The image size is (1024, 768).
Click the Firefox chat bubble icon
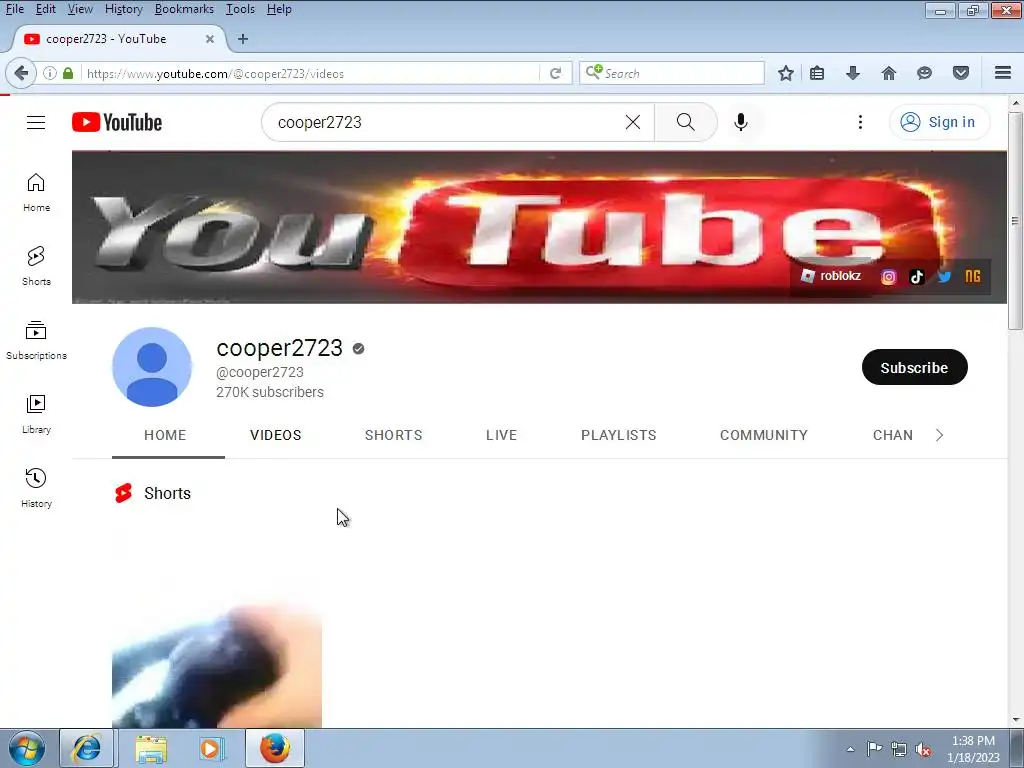[x=924, y=73]
